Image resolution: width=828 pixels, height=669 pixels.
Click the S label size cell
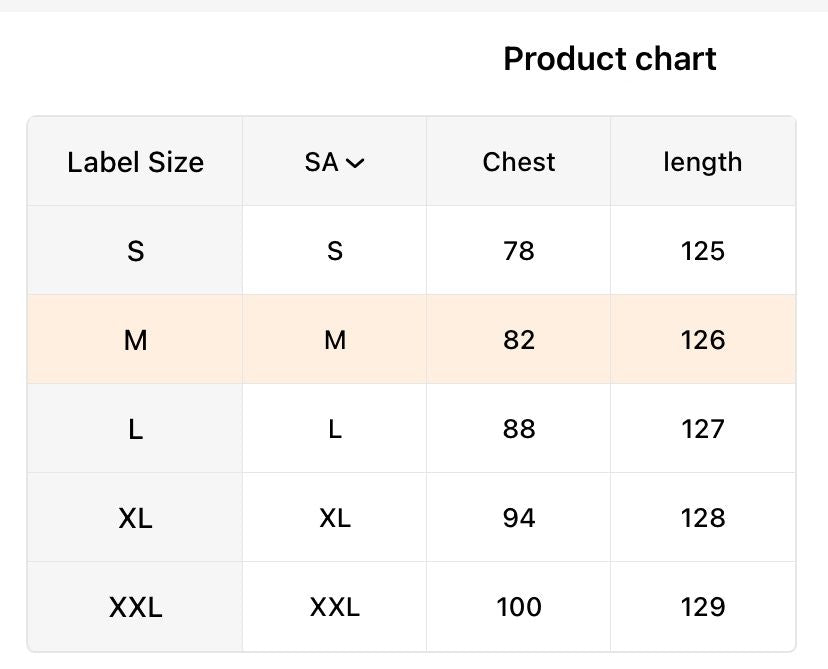click(135, 251)
